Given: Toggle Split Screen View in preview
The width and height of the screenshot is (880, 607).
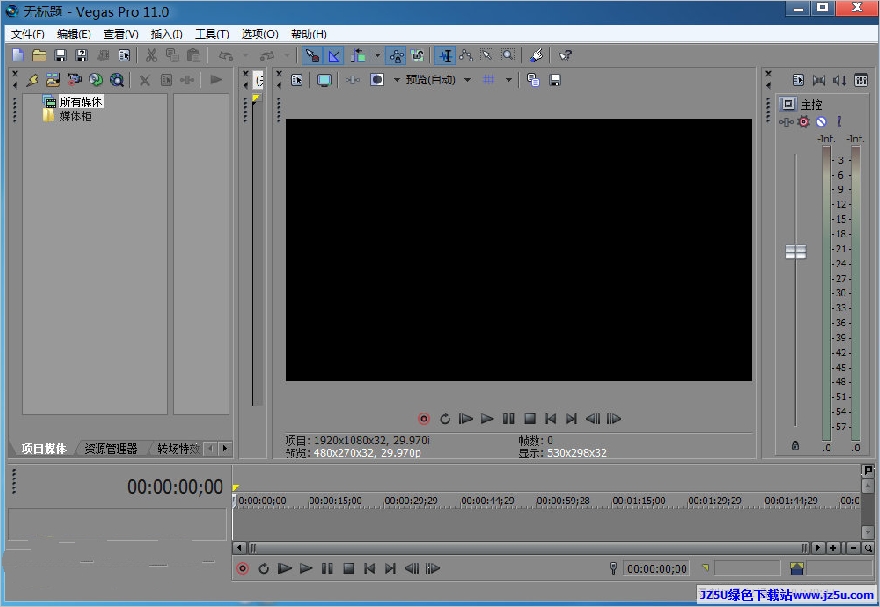Looking at the screenshot, I should pos(377,80).
